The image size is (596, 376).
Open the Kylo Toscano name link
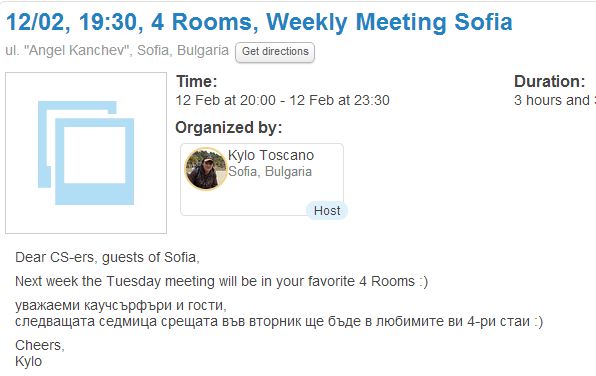point(271,155)
